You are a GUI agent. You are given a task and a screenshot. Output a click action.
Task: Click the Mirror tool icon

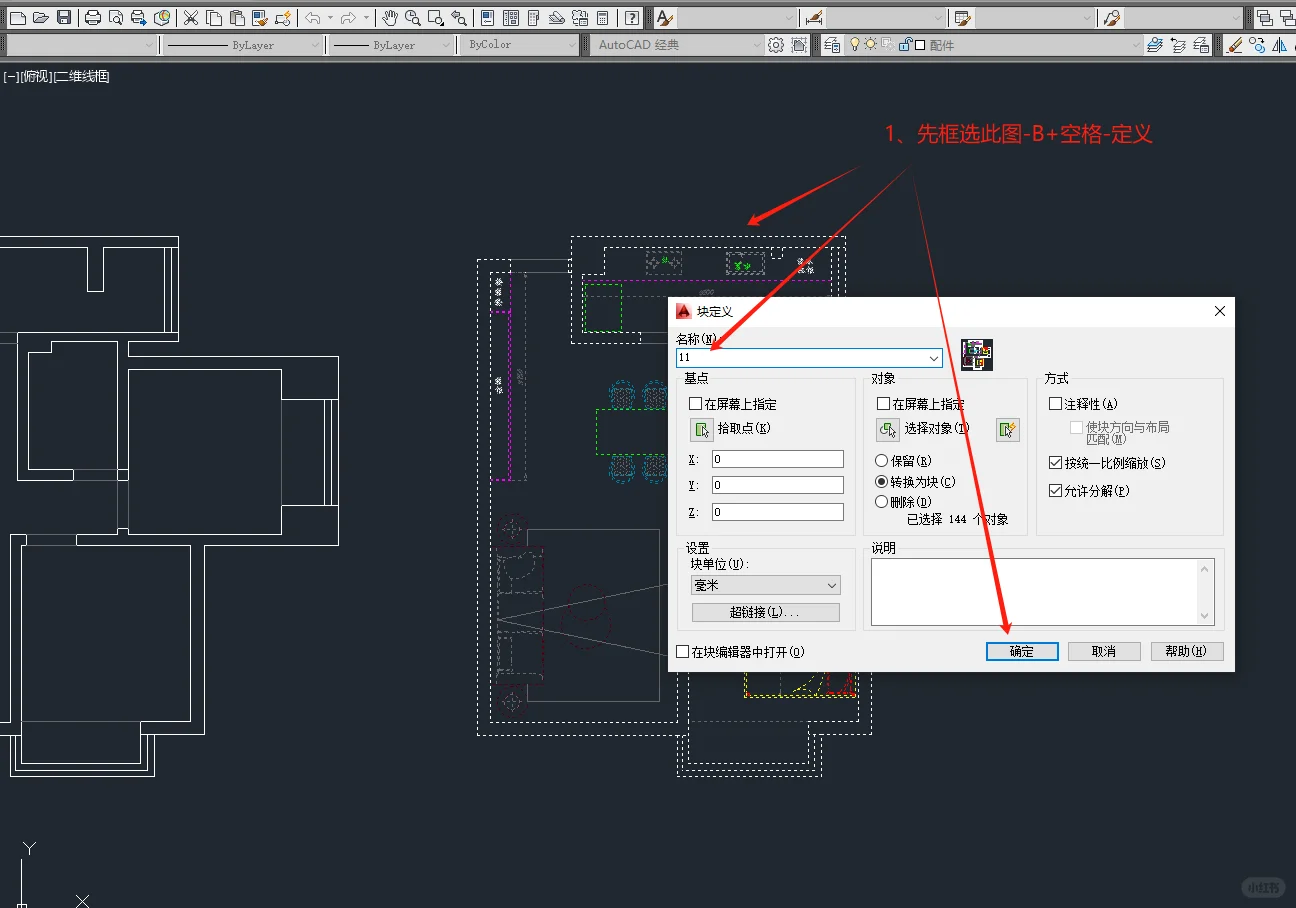[1281, 45]
